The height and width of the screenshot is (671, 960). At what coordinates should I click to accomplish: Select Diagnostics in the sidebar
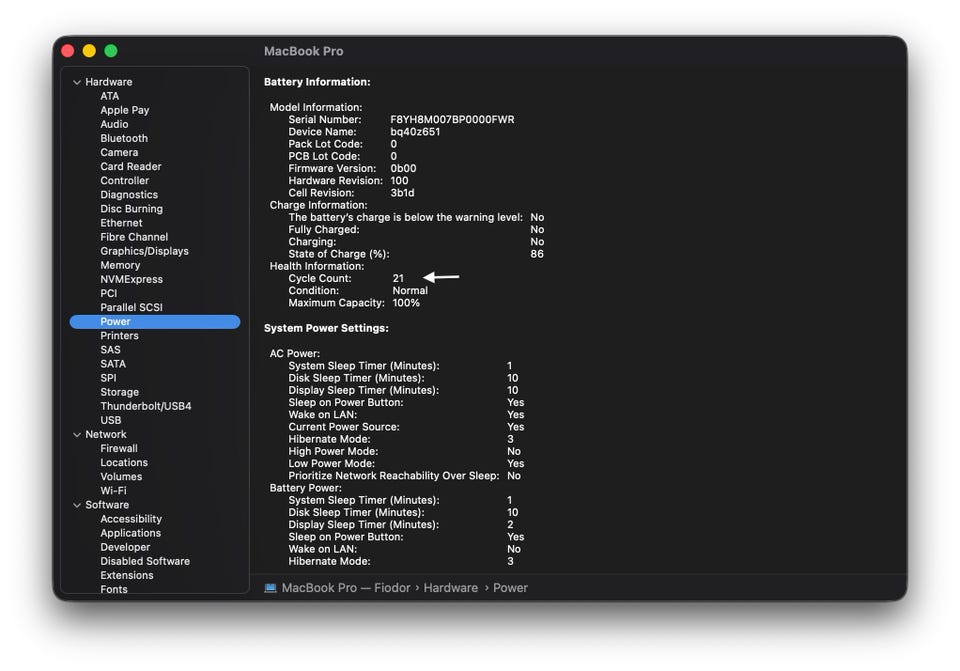[129, 195]
